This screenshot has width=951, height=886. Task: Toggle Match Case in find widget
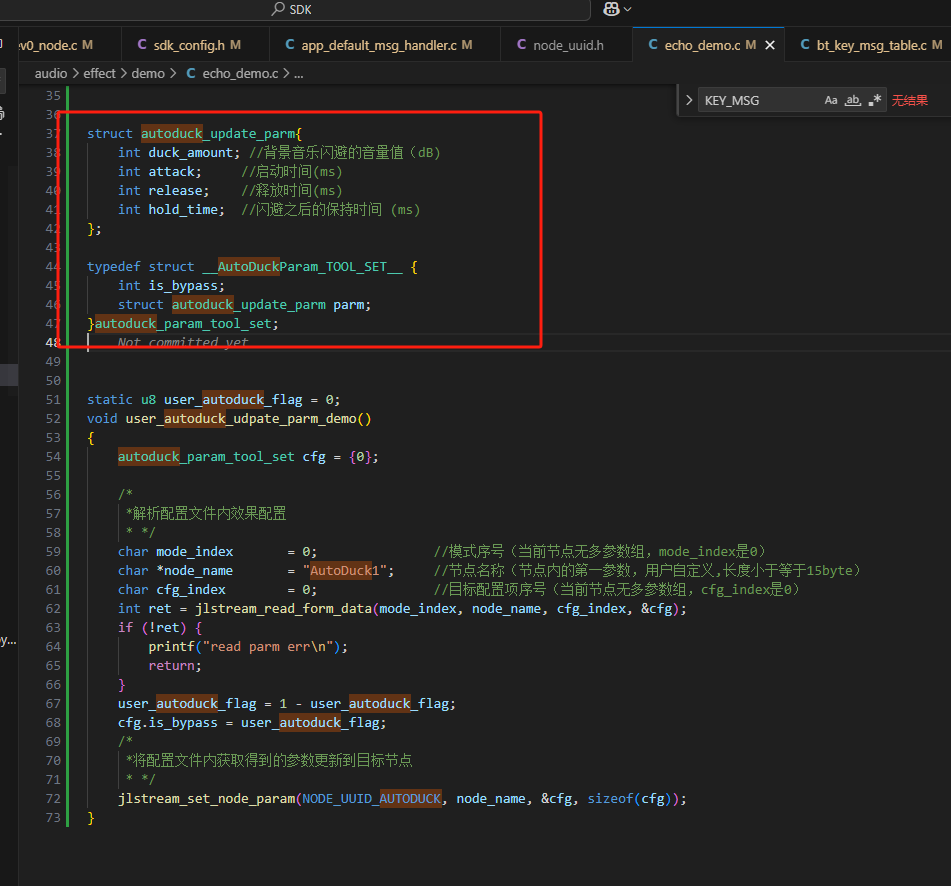click(x=831, y=101)
